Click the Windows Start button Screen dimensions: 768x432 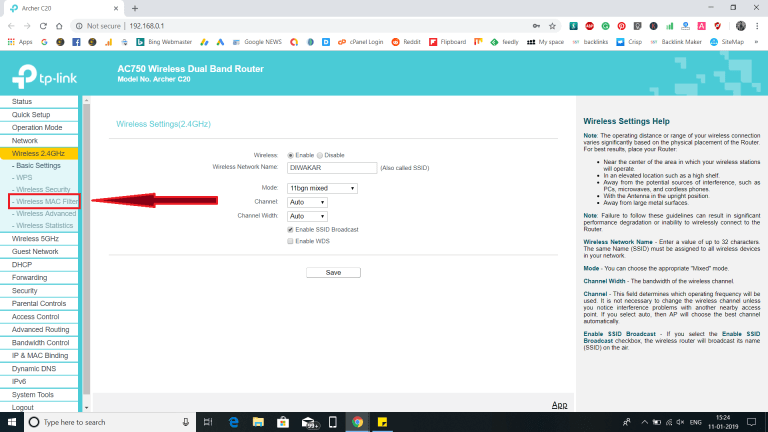pos(9,422)
